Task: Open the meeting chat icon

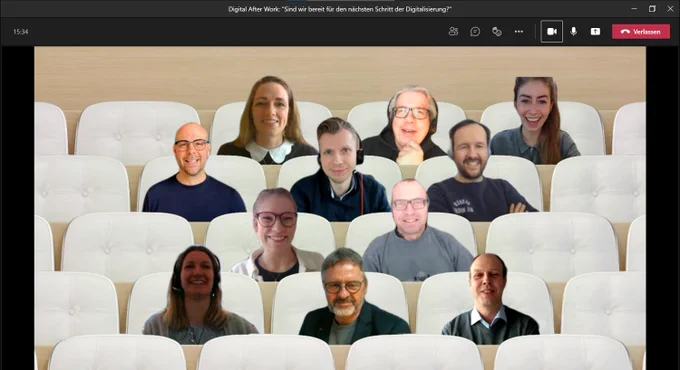Action: [475, 31]
